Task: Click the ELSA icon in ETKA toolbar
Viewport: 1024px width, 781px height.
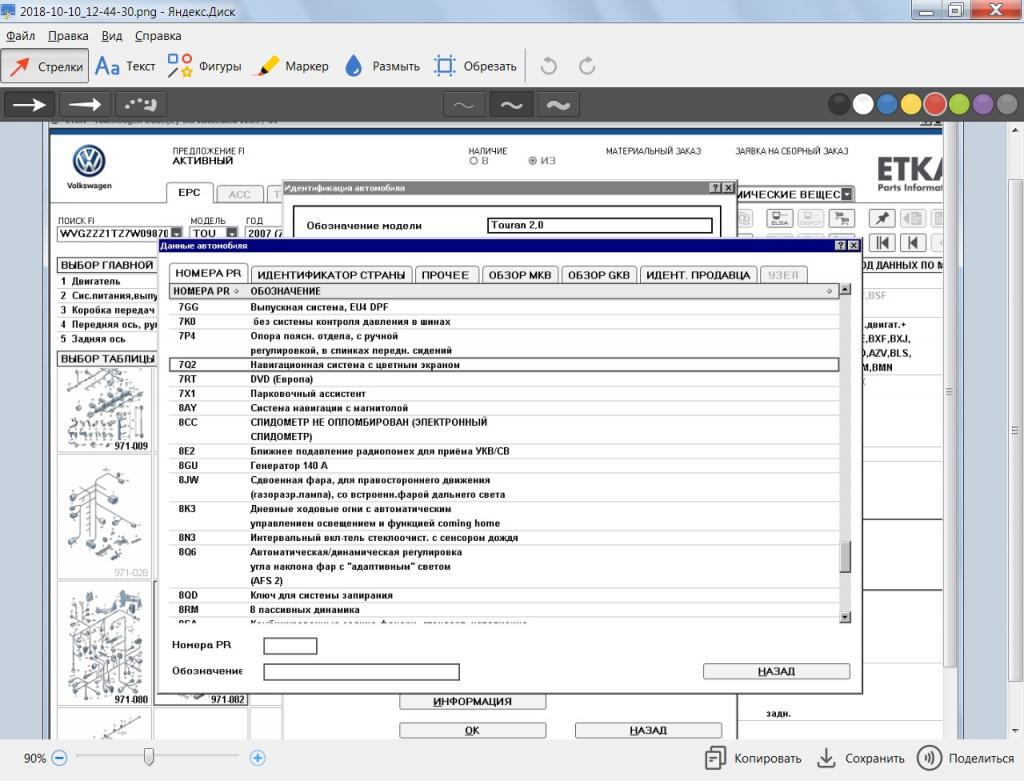Action: point(780,218)
